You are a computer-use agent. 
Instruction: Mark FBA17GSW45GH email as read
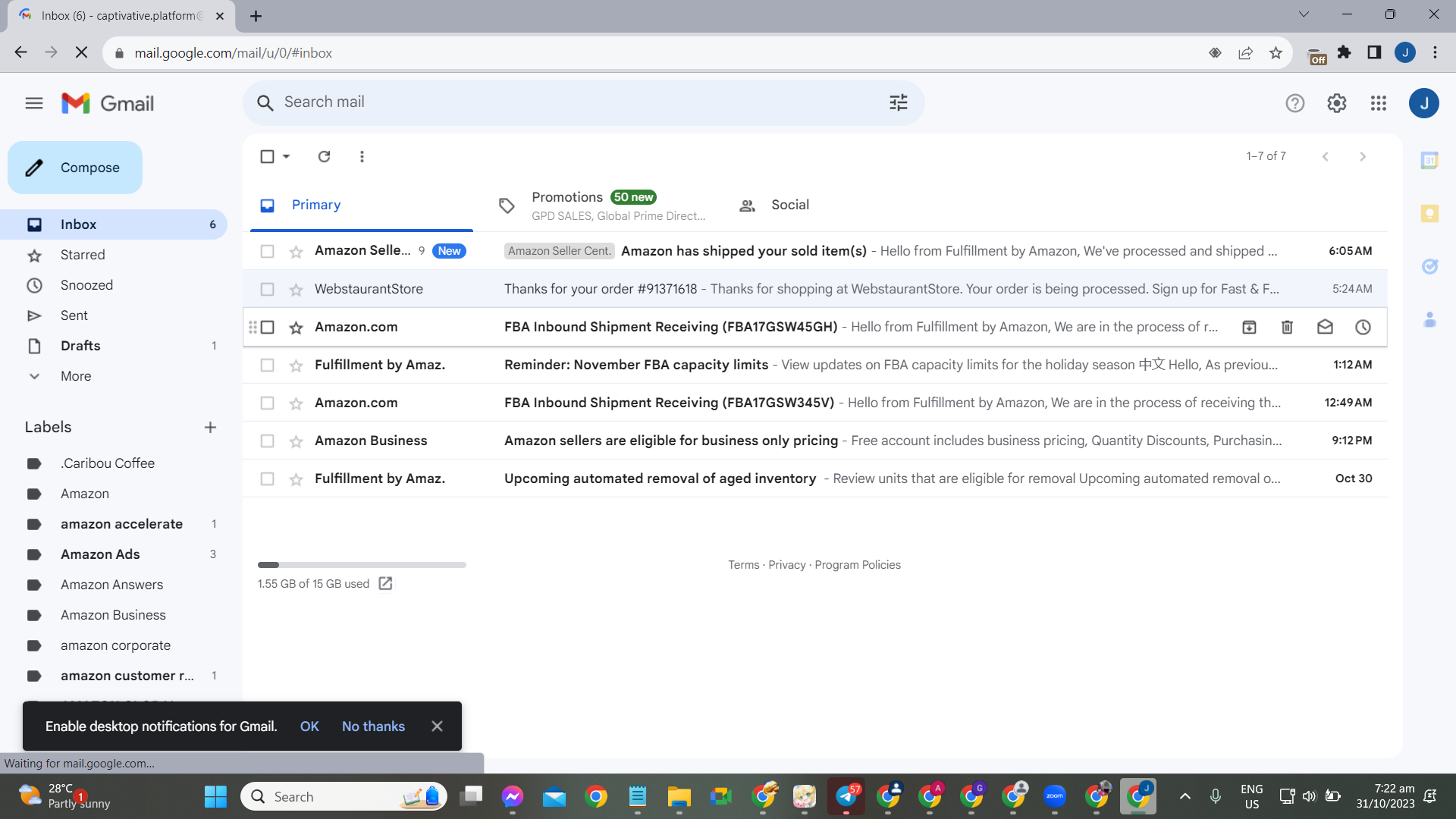click(x=1325, y=327)
